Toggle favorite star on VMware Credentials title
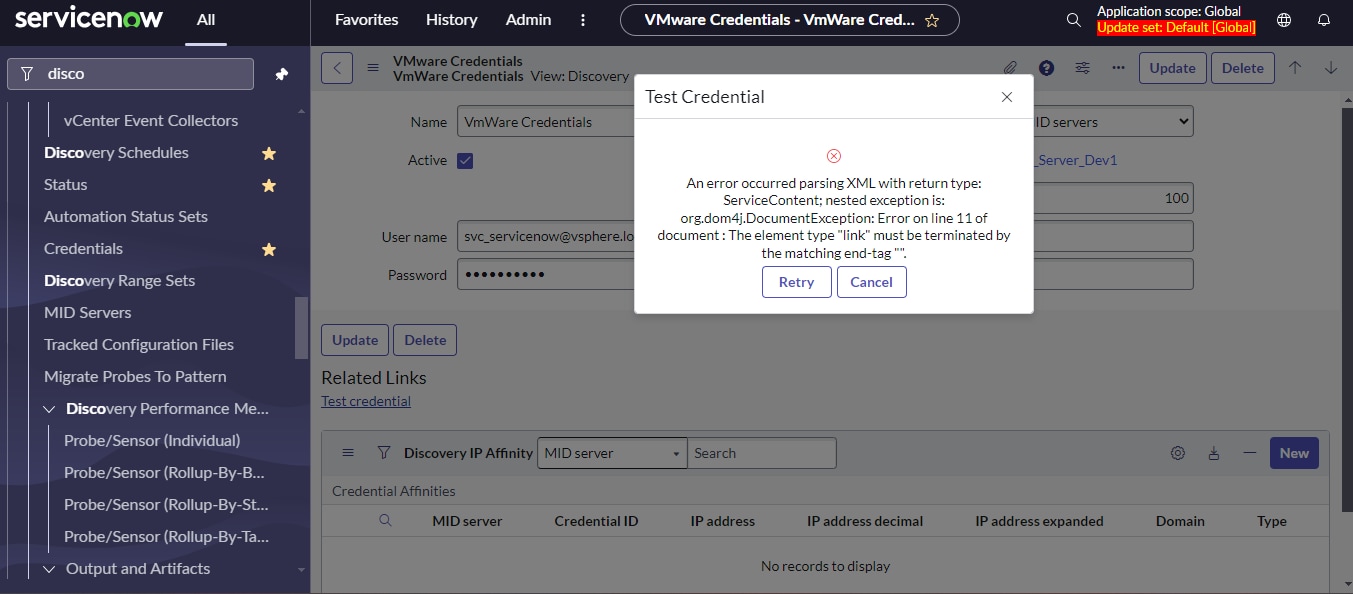 pyautogui.click(x=932, y=20)
